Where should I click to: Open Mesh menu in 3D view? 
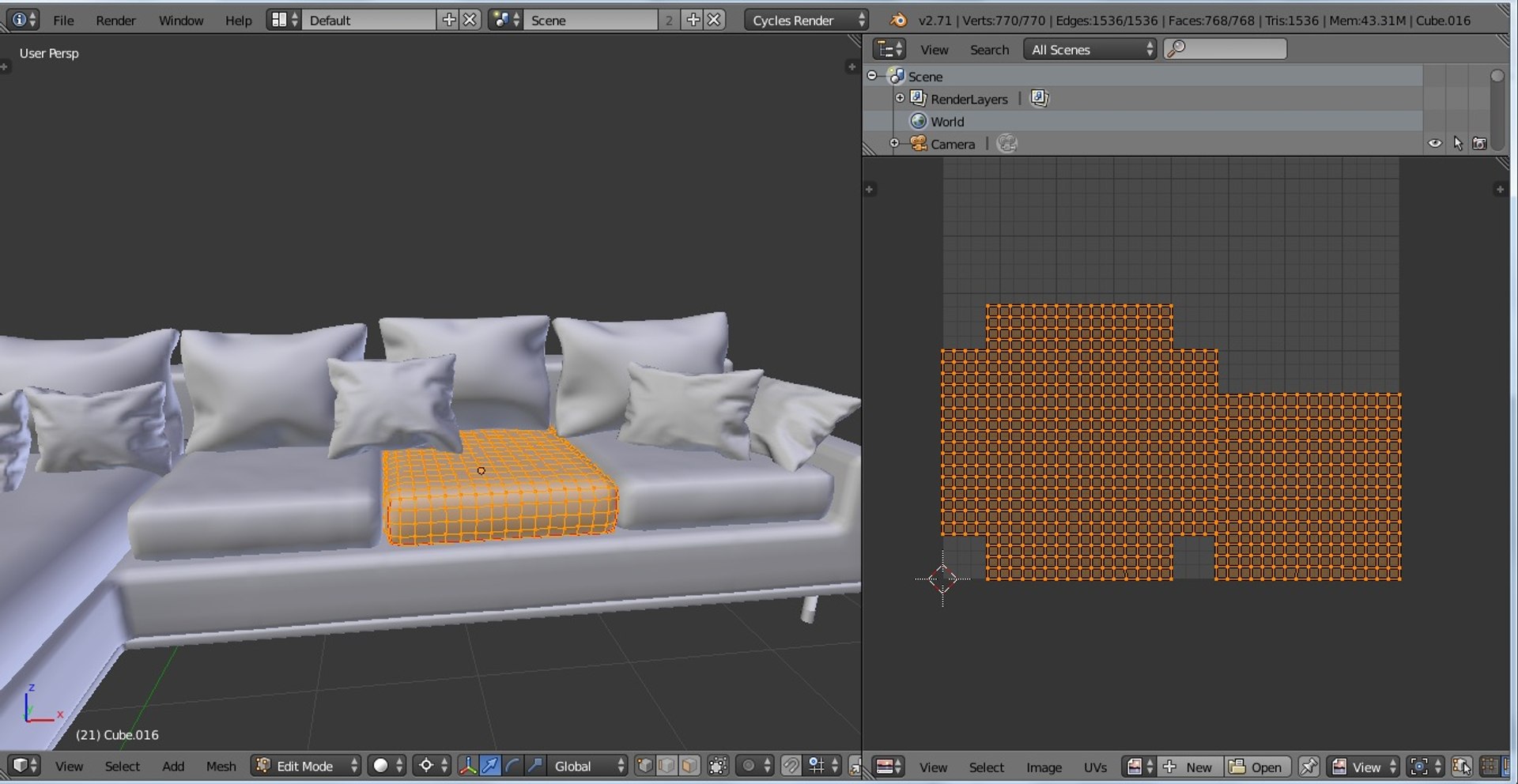(x=221, y=766)
